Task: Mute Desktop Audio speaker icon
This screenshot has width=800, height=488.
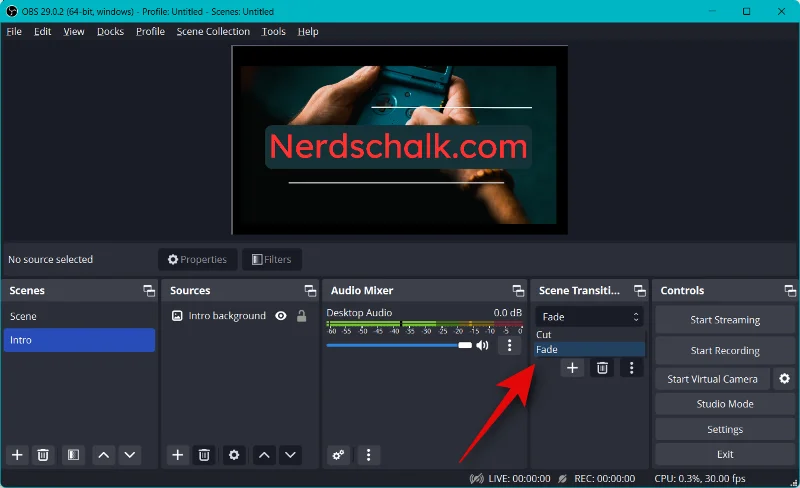Action: (482, 346)
